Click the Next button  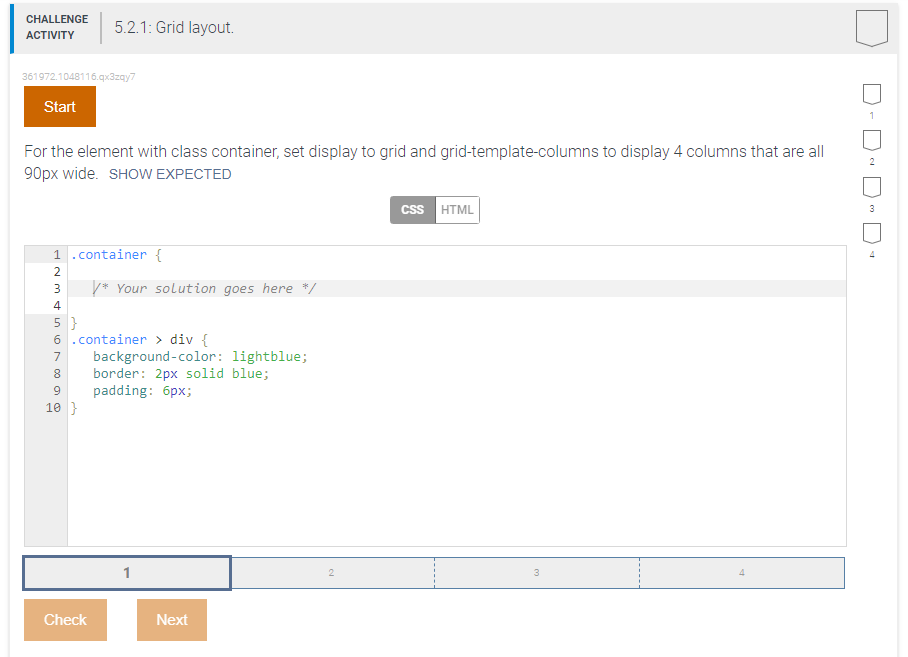[171, 620]
